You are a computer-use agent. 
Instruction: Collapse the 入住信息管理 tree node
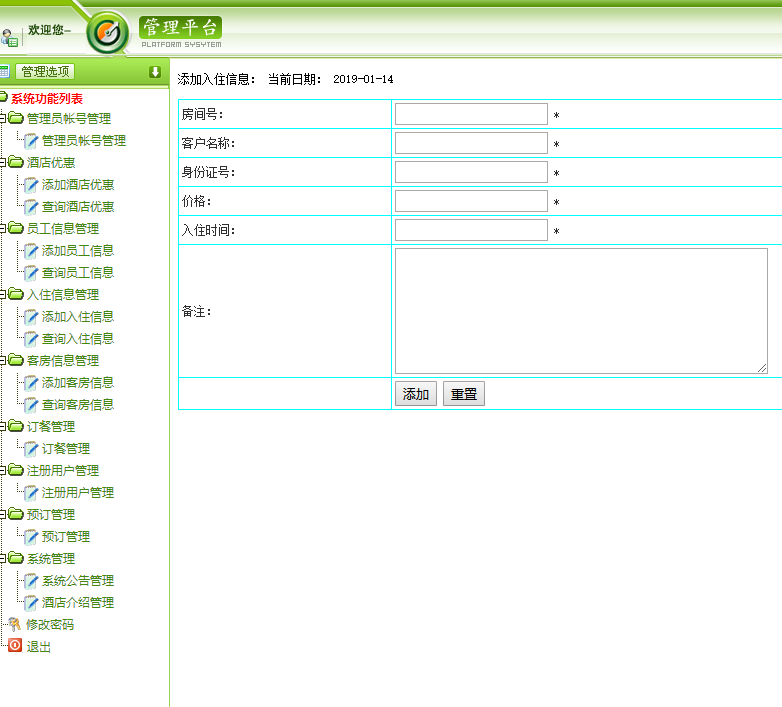click(2, 295)
